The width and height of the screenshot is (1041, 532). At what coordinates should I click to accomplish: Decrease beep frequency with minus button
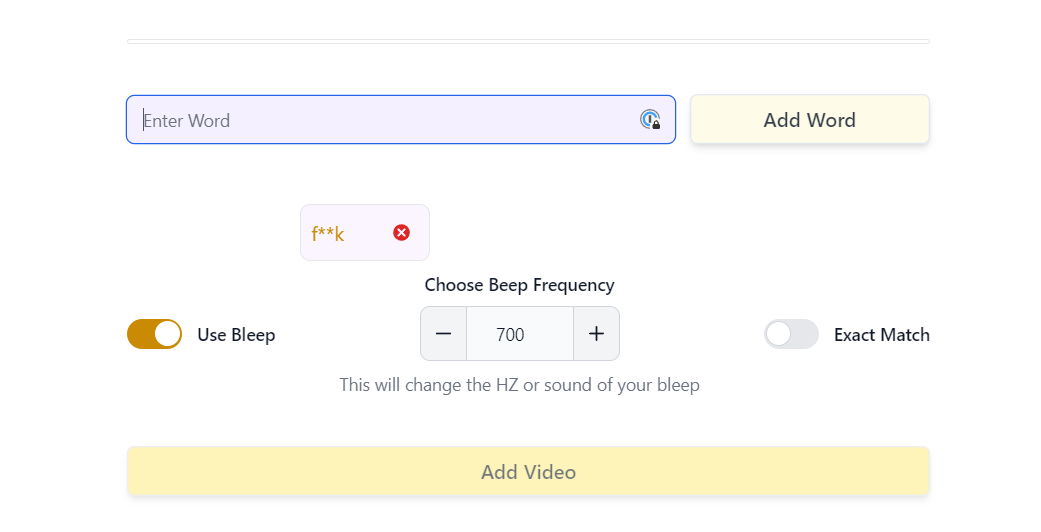(444, 334)
